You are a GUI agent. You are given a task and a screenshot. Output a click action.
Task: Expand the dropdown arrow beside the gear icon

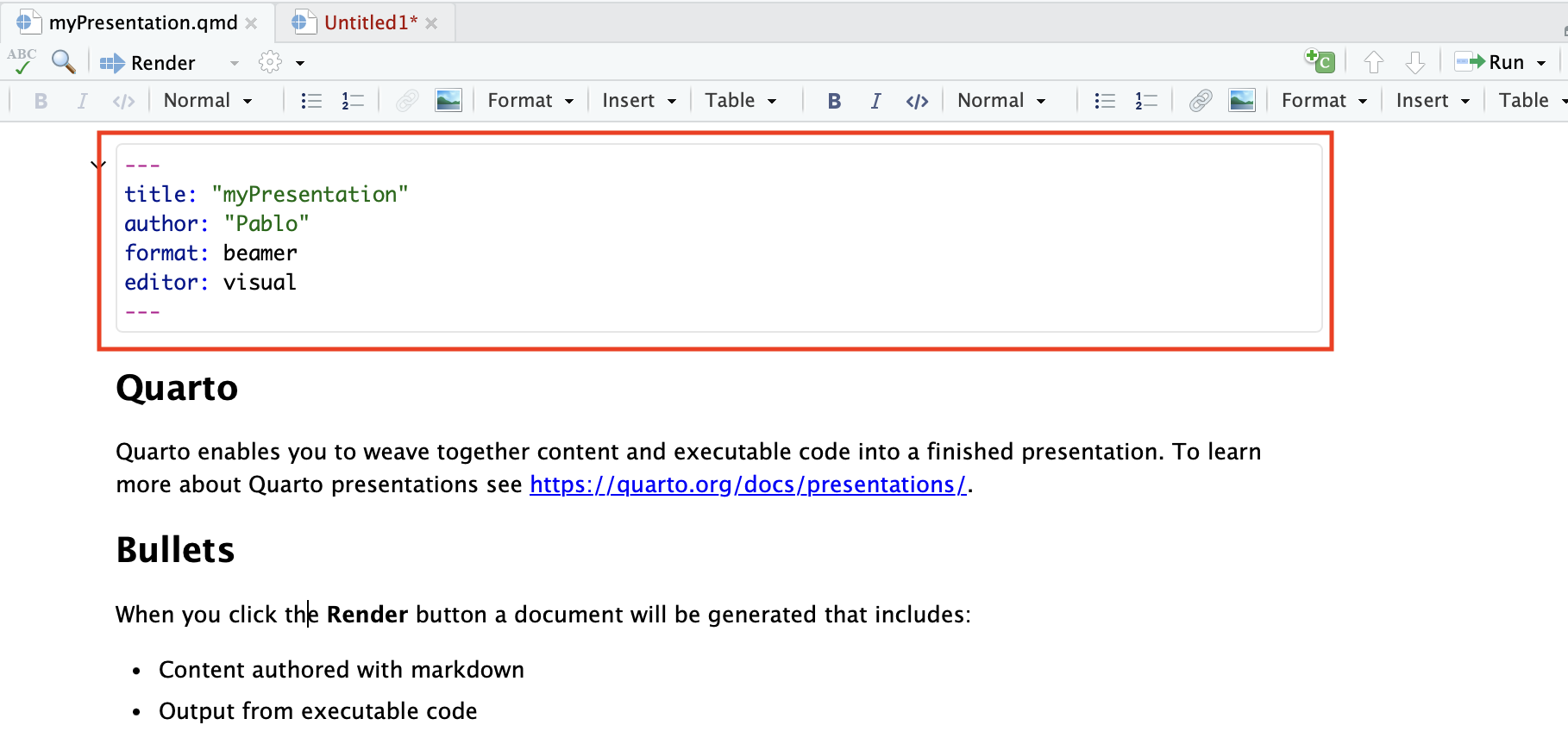[300, 63]
